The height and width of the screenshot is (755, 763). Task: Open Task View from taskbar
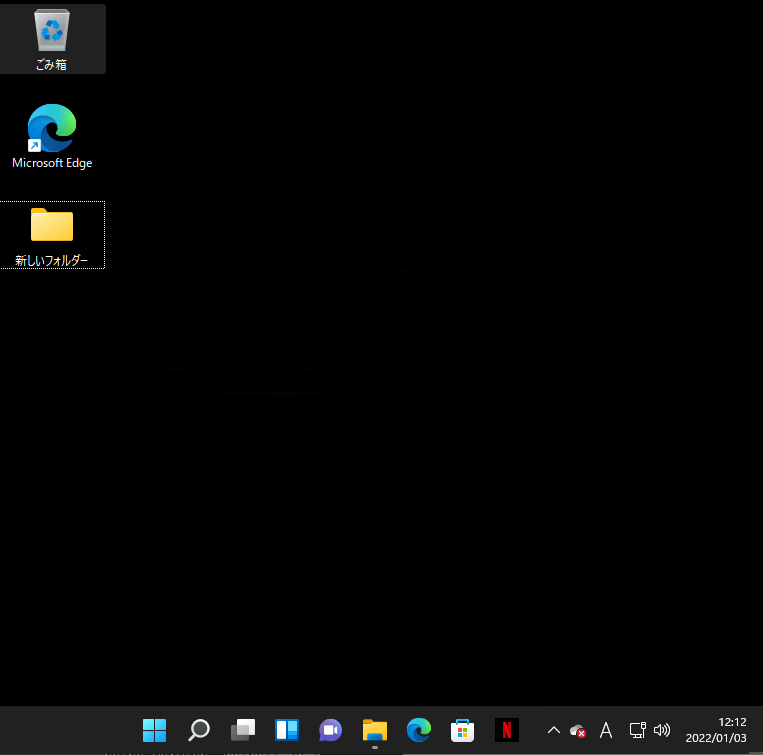click(242, 730)
